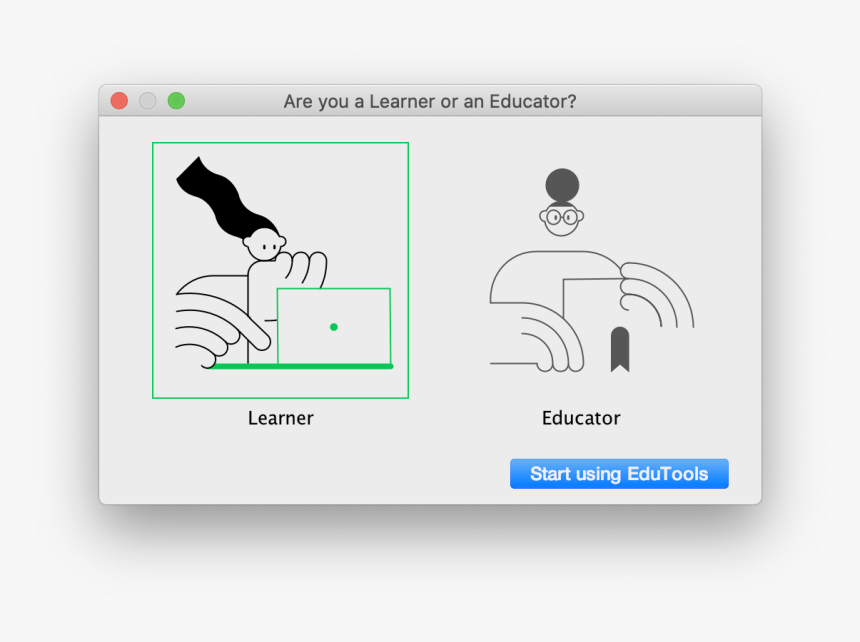
Task: Click the Start using EduTools button
Action: pyautogui.click(x=619, y=474)
